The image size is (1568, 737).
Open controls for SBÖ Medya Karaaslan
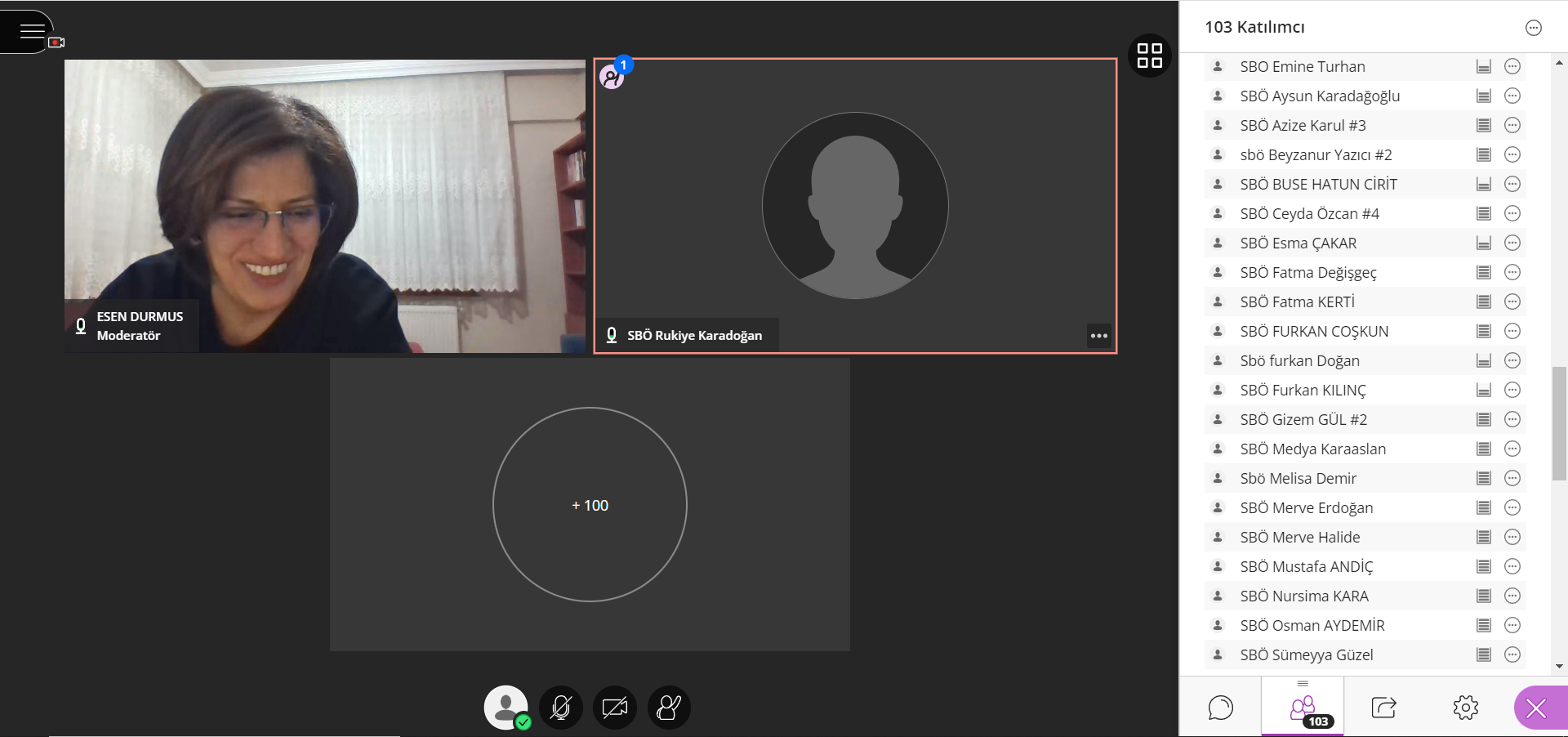pyautogui.click(x=1512, y=449)
